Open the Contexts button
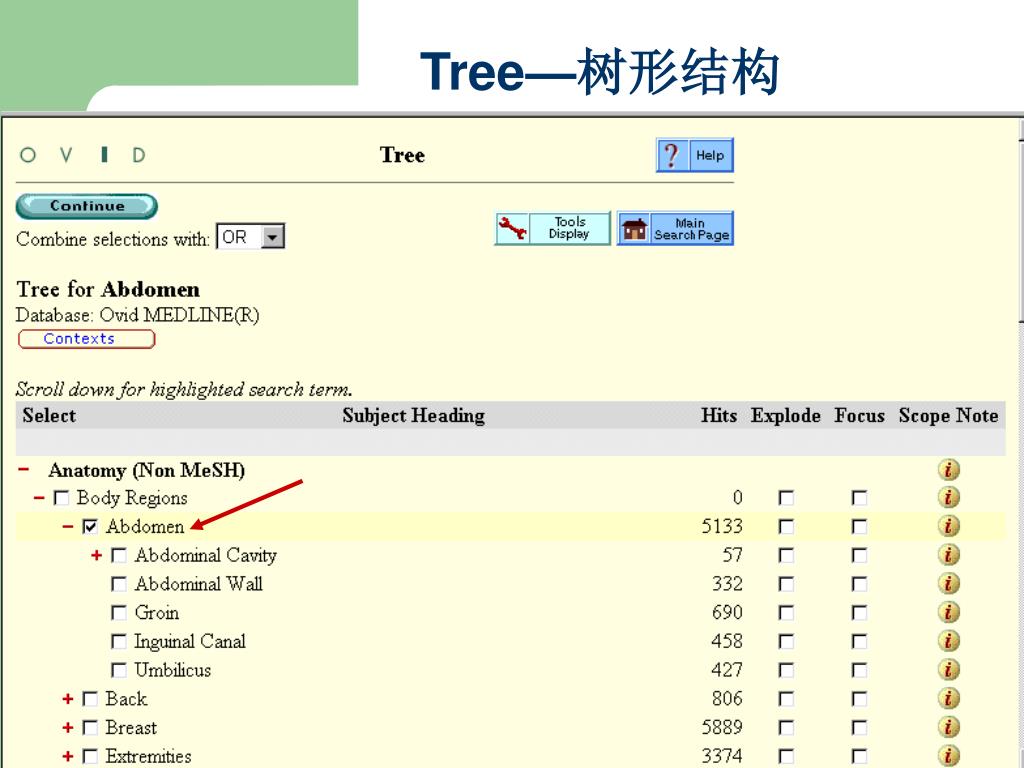Viewport: 1024px width, 768px height. [x=86, y=339]
